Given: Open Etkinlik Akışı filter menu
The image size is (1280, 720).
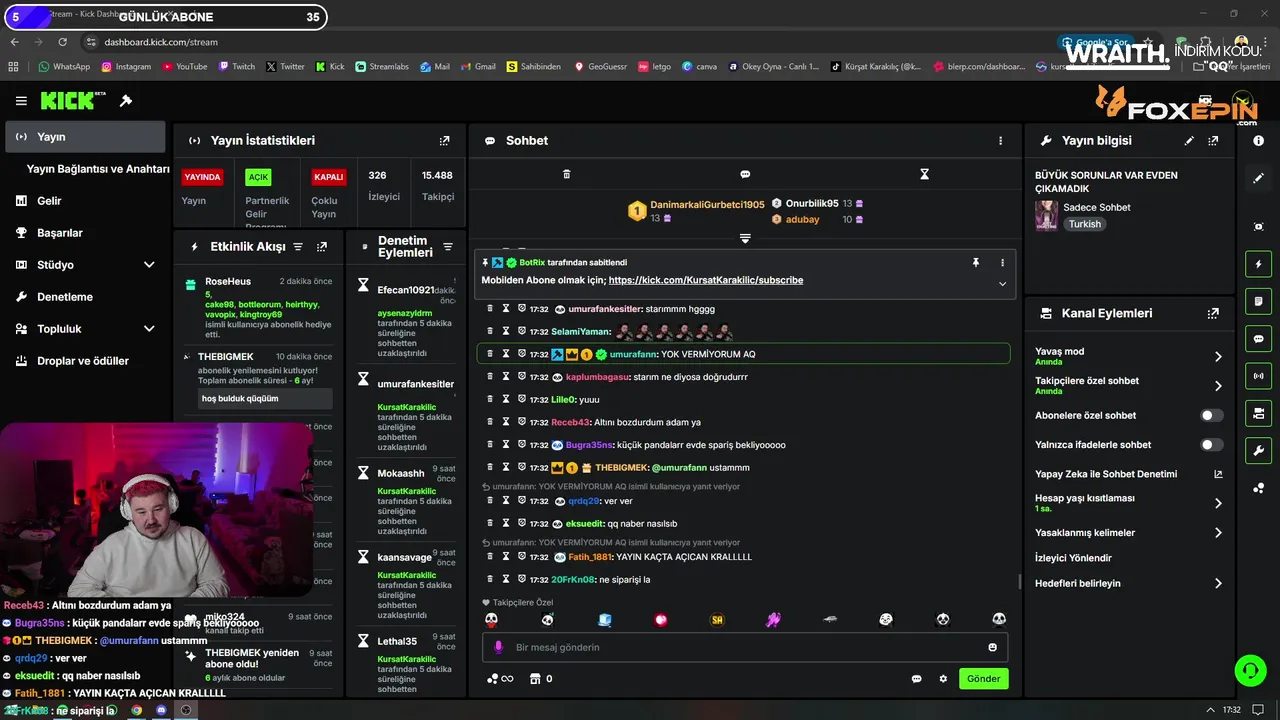Looking at the screenshot, I should 297,247.
